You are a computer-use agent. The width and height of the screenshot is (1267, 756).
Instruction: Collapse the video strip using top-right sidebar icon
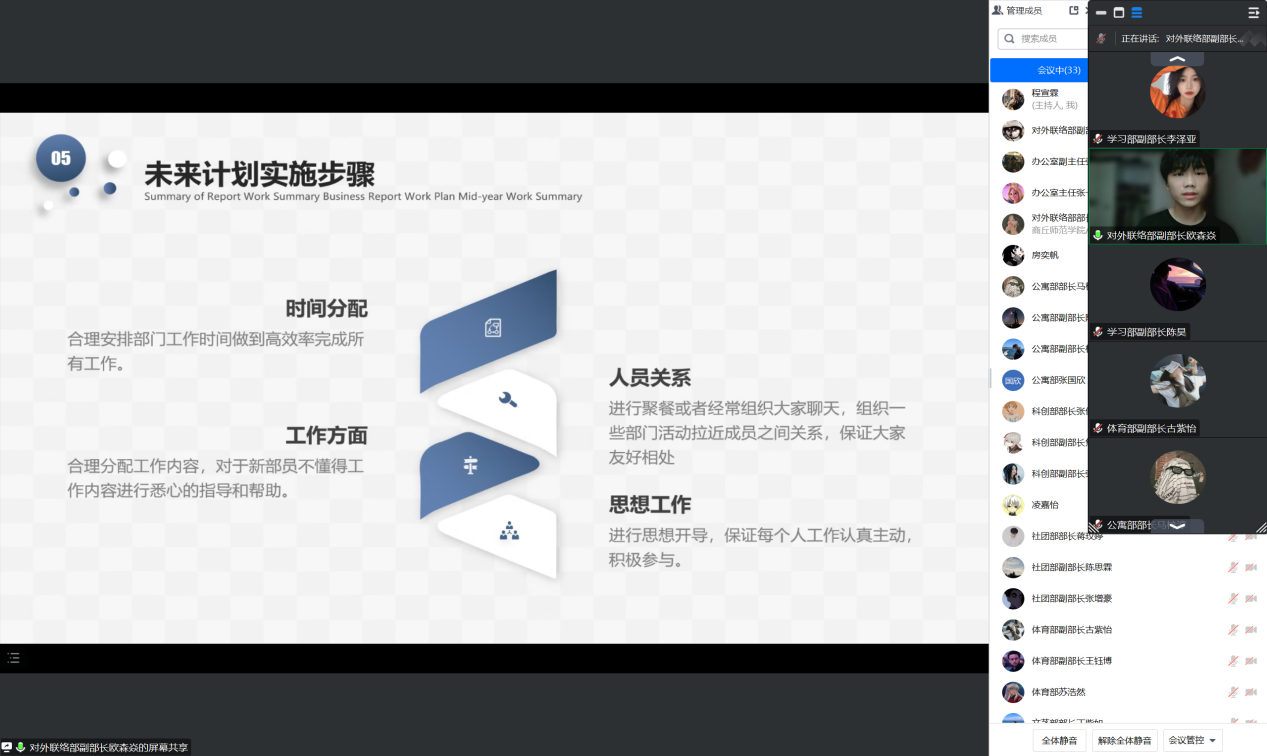[1253, 13]
